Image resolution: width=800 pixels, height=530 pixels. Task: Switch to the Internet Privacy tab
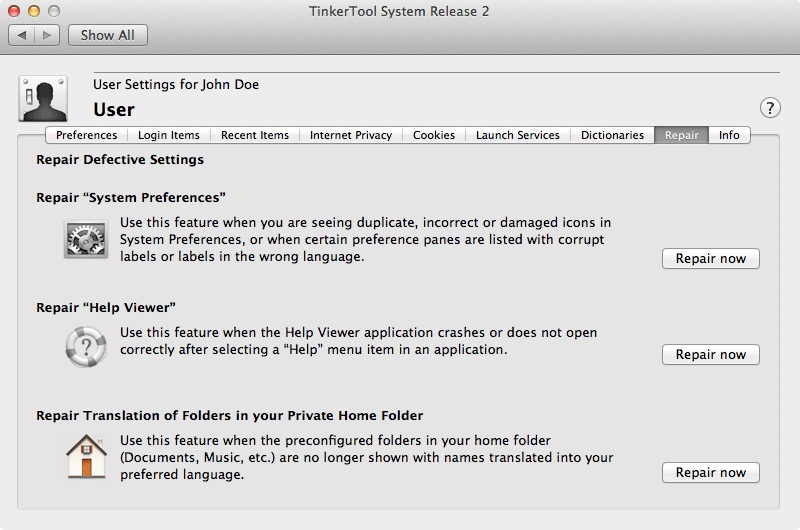tap(350, 135)
